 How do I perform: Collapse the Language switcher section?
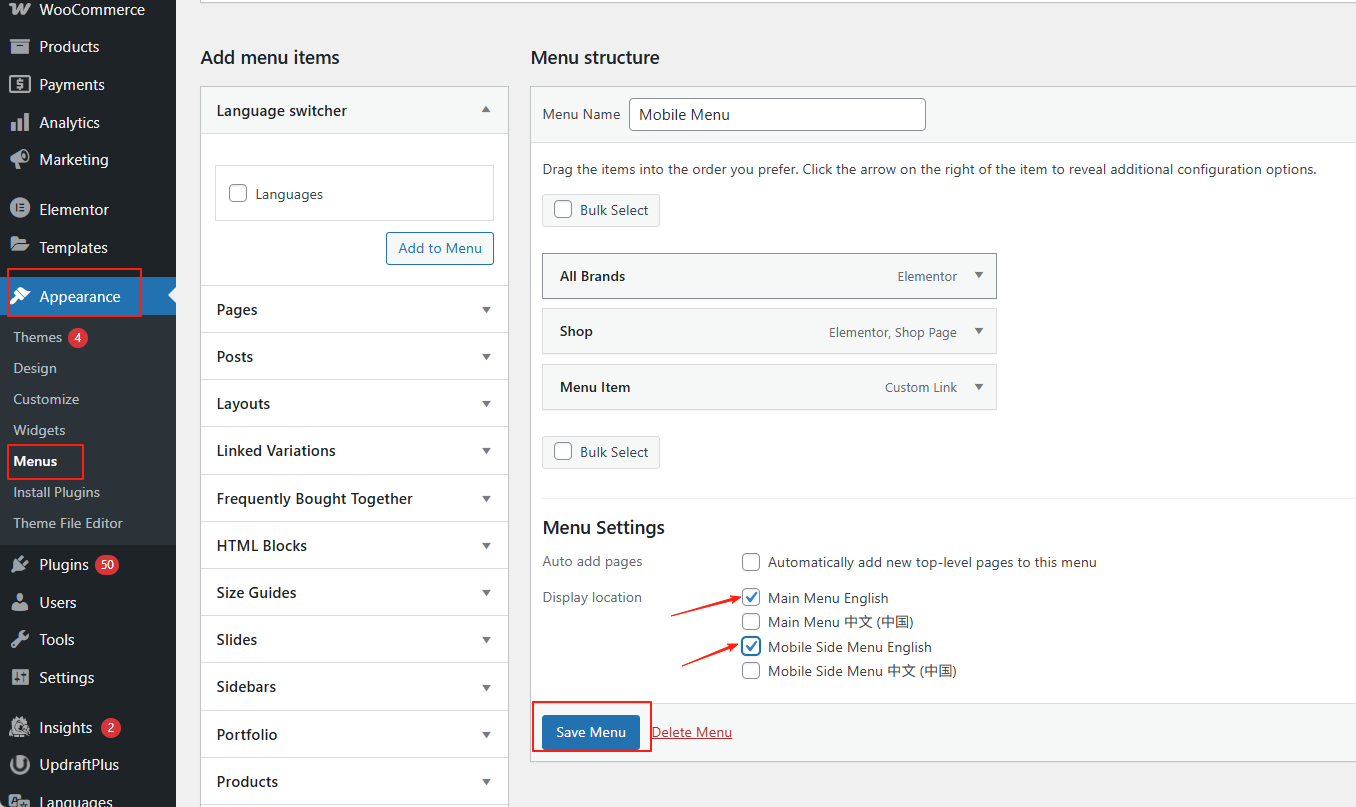pos(486,110)
